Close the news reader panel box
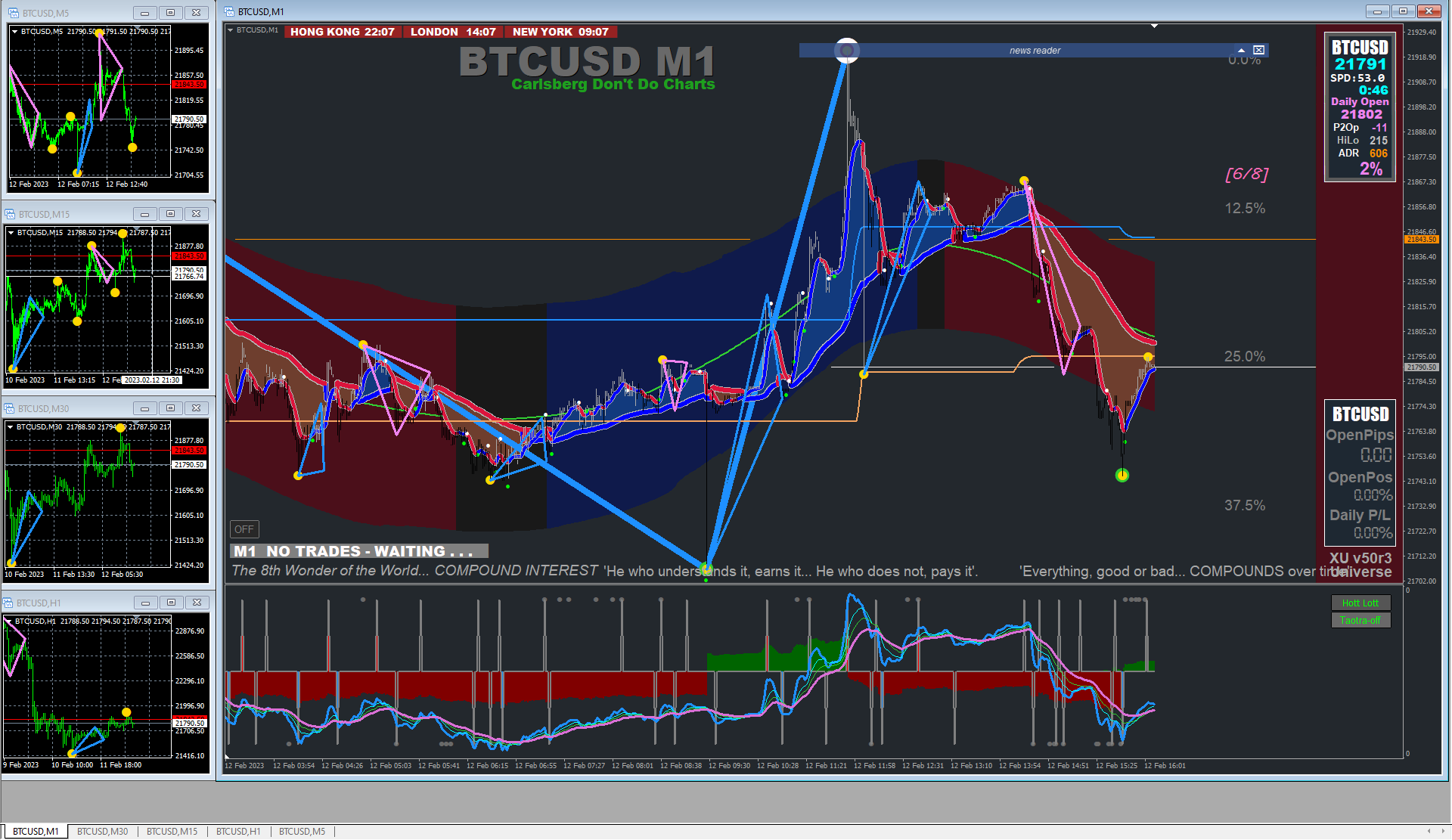1452x840 pixels. click(x=1258, y=51)
